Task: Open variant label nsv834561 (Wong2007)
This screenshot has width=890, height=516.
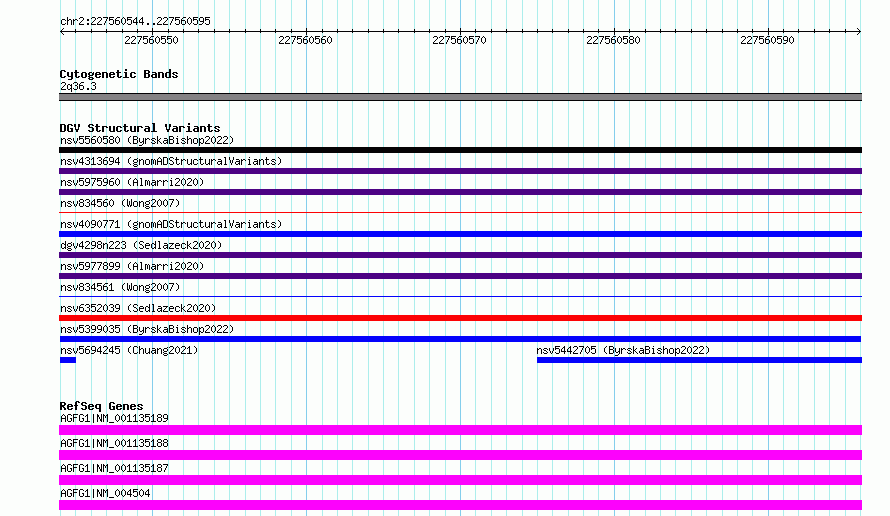Action: pyautogui.click(x=120, y=287)
